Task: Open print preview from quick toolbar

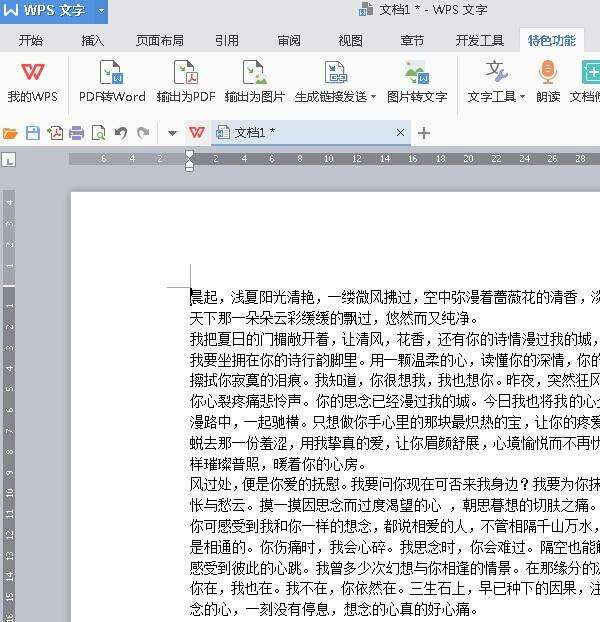Action: pyautogui.click(x=99, y=133)
